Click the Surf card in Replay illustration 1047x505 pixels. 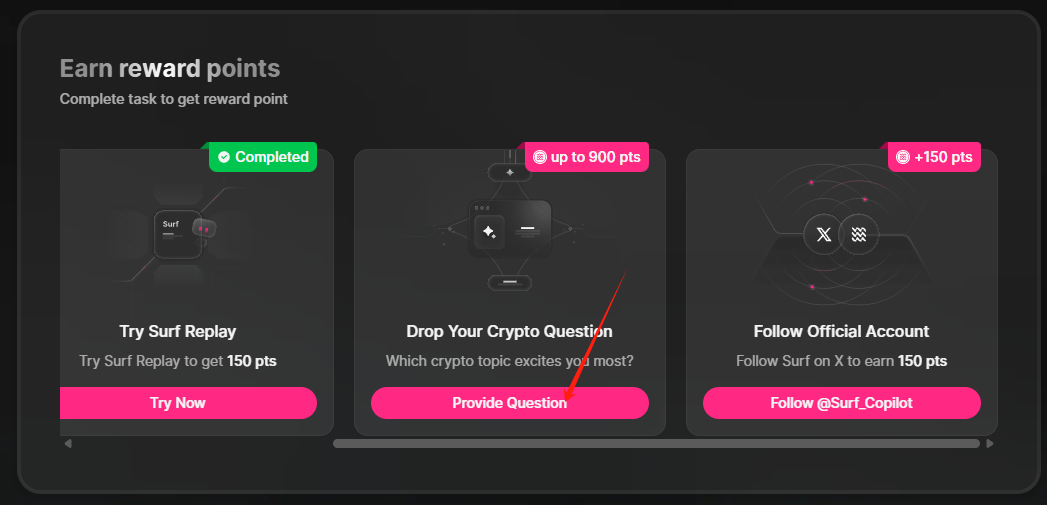click(x=178, y=234)
